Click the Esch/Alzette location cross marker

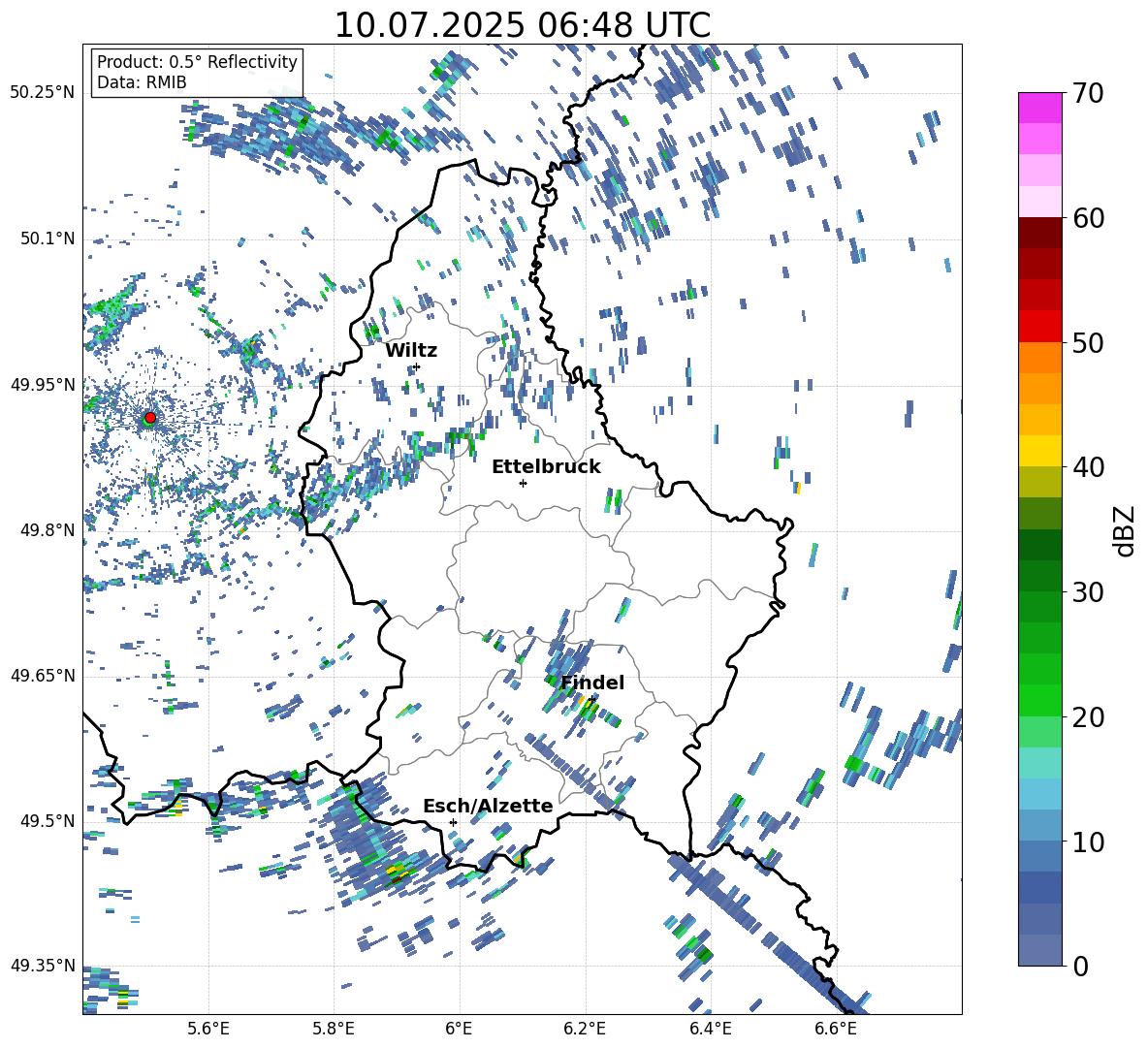coord(453,822)
